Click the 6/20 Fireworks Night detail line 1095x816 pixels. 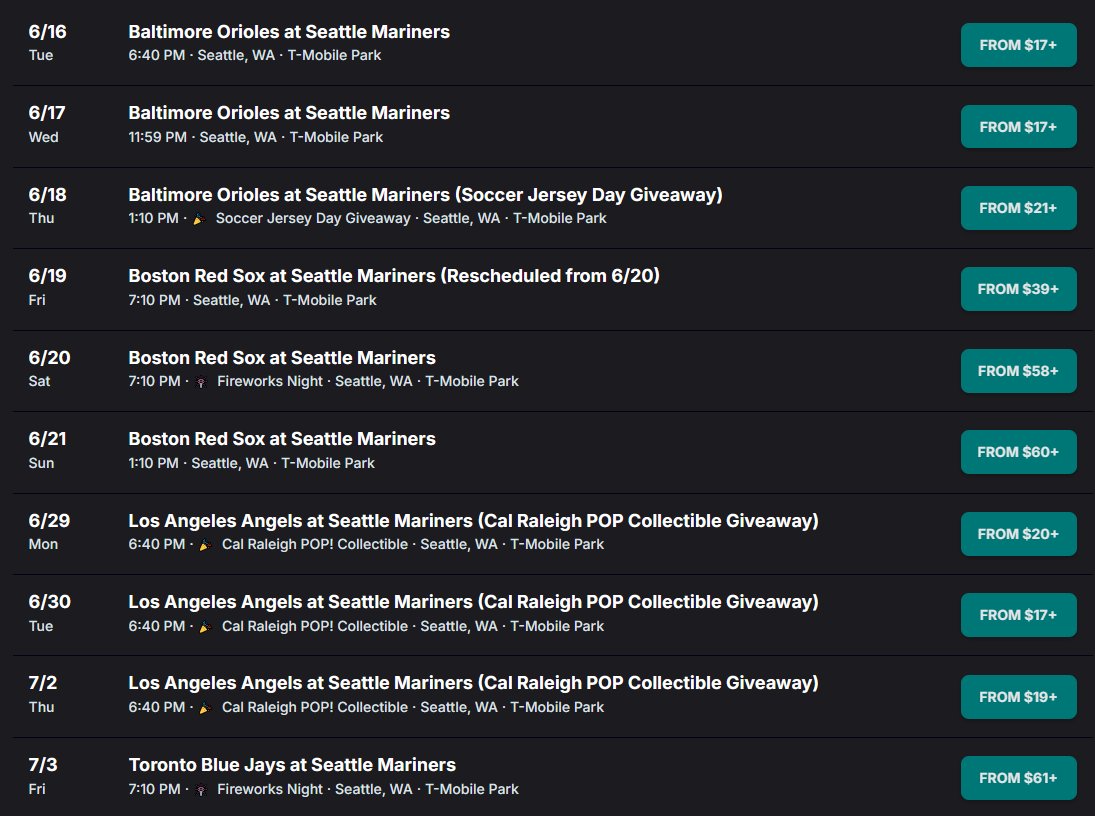pos(323,381)
